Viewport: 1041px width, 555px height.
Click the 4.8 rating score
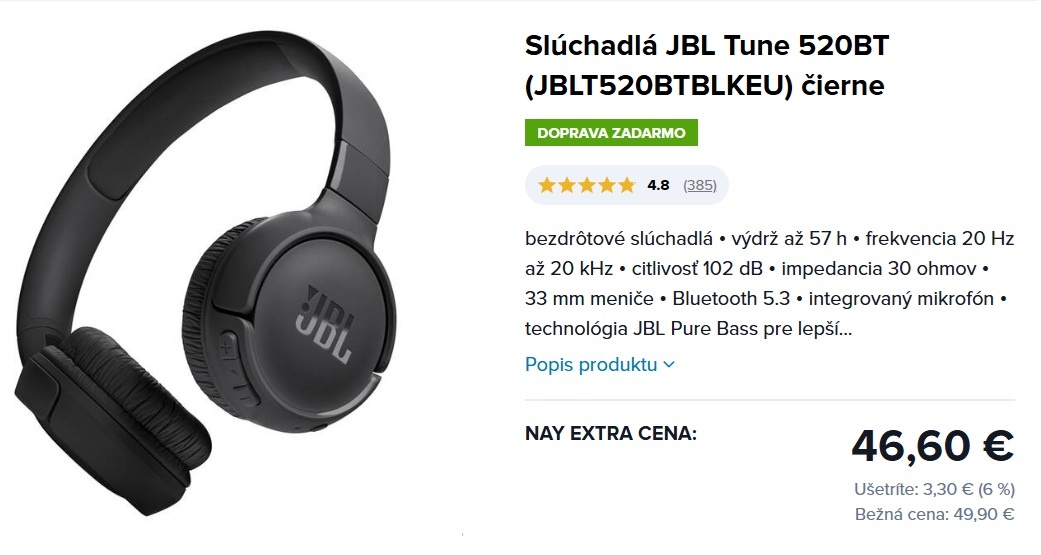coord(658,185)
